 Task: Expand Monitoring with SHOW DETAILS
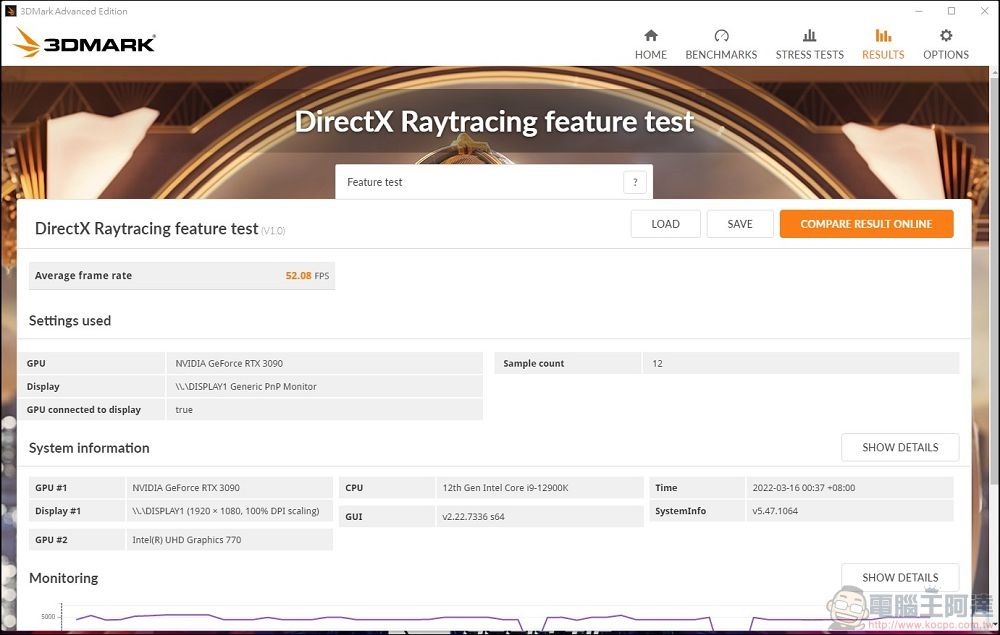pos(900,577)
